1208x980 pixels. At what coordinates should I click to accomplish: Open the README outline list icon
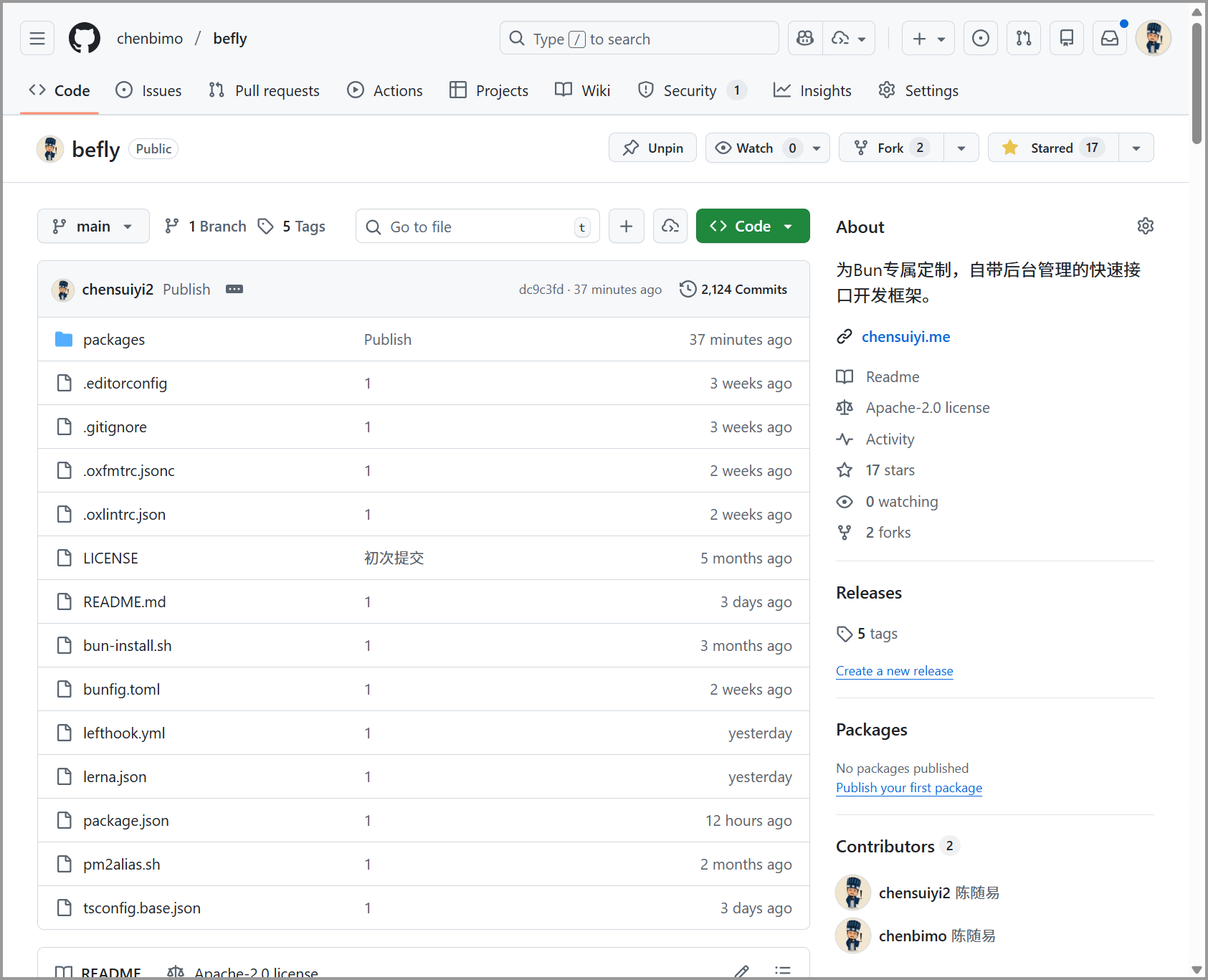click(x=783, y=971)
